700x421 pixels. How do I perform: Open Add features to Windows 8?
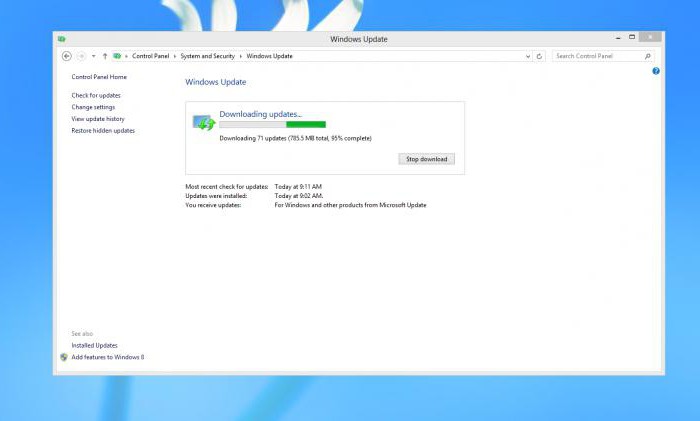click(108, 357)
